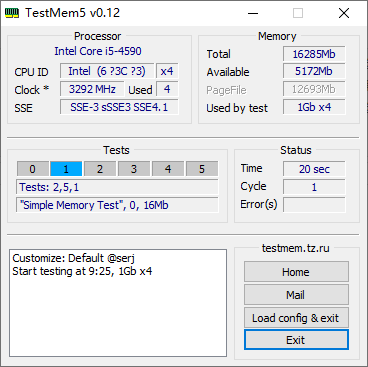Click the Total memory 16285Mb value
This screenshot has width=368, height=367.
click(314, 54)
